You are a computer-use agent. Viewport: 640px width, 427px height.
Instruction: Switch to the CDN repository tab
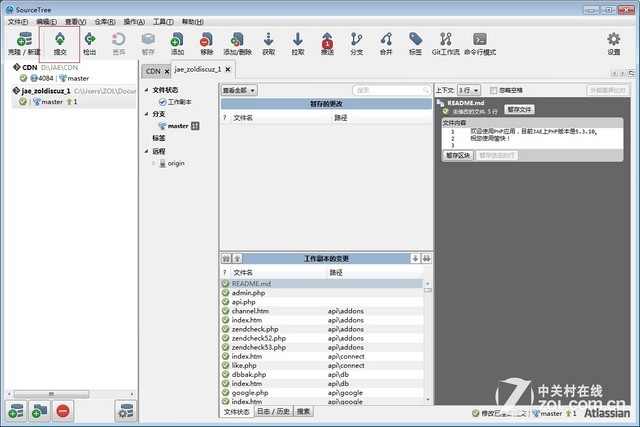[x=155, y=71]
